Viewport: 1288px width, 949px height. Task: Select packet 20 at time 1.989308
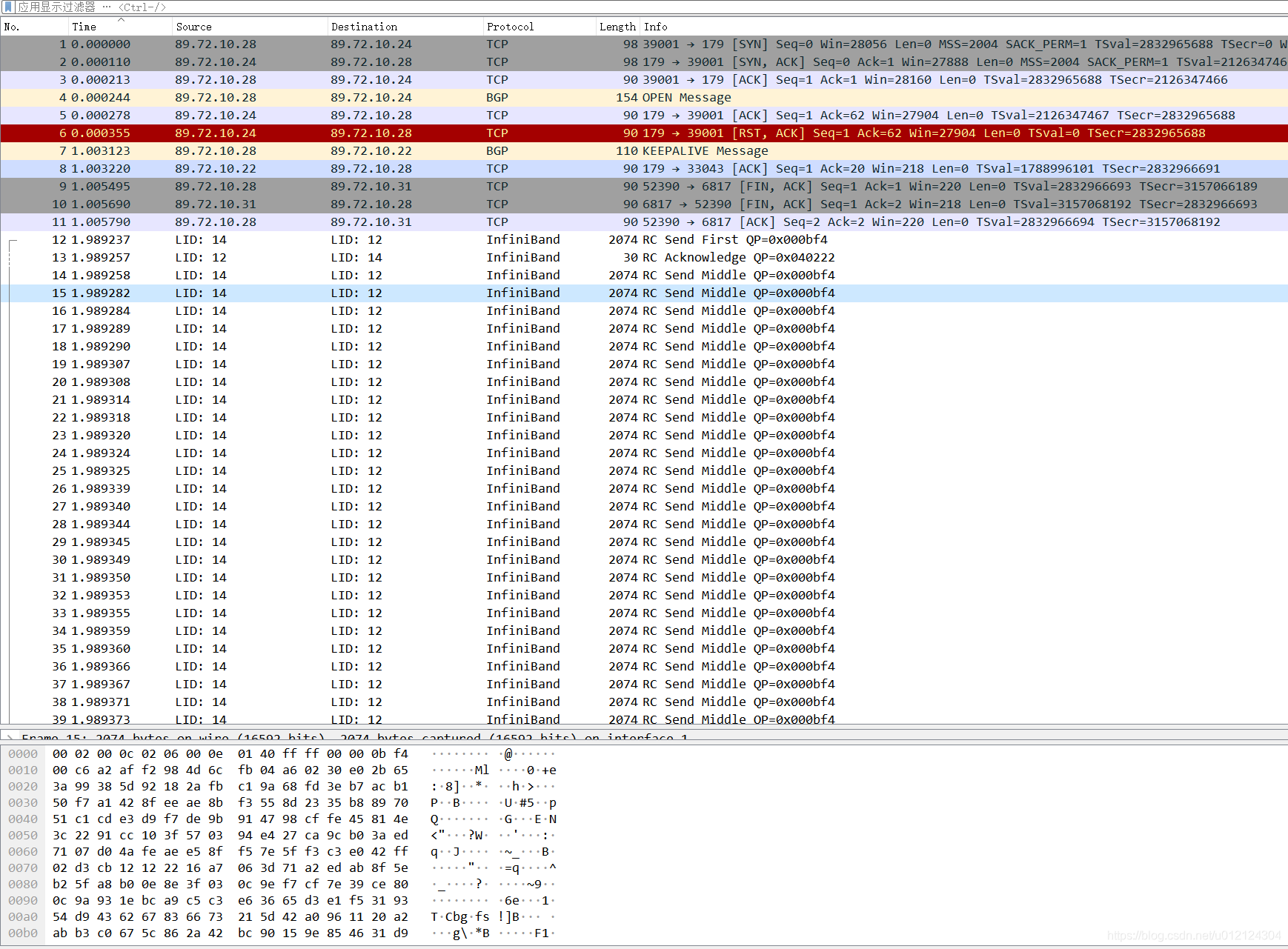click(644, 382)
